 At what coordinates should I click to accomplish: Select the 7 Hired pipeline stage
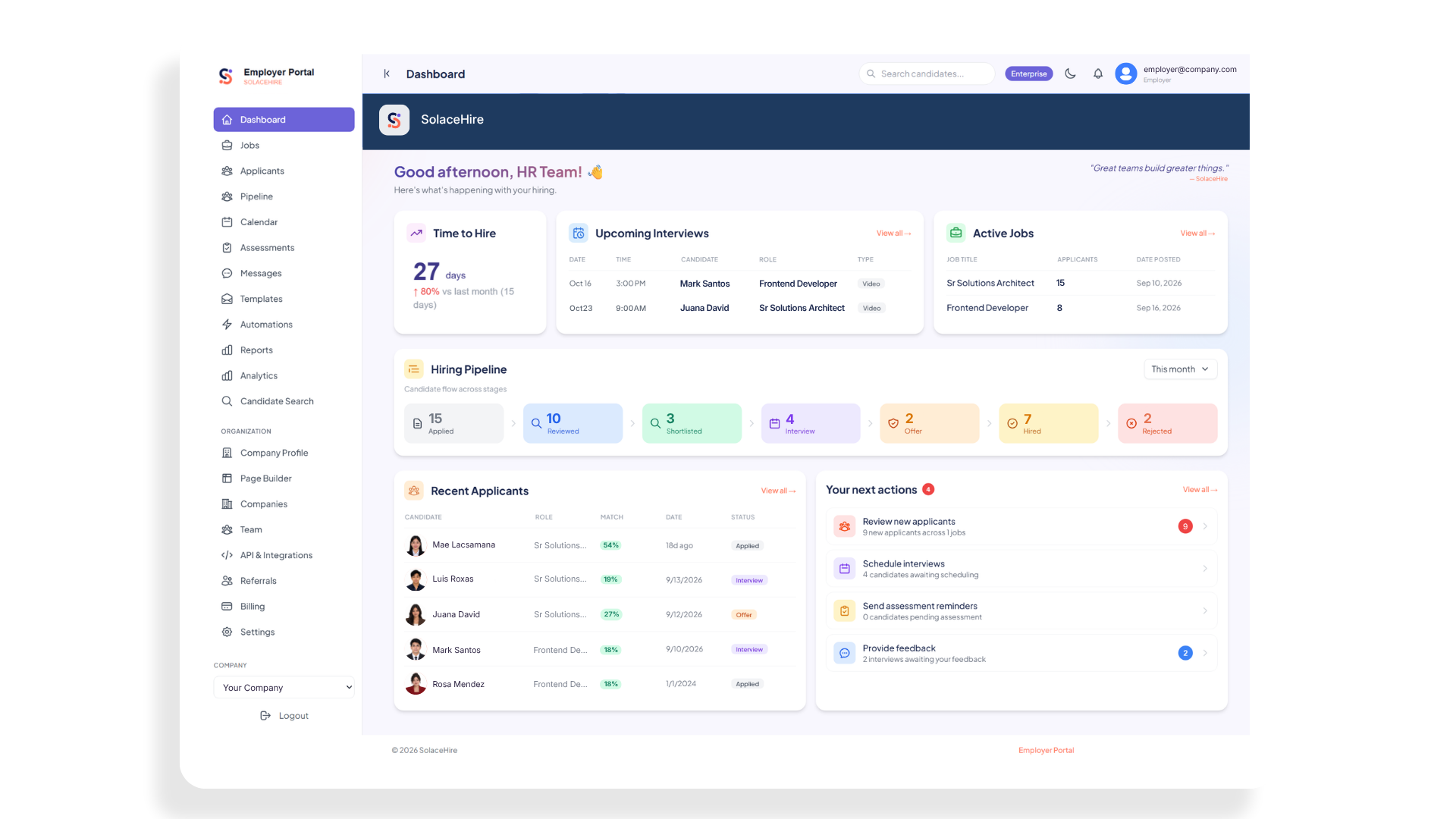click(x=1049, y=423)
